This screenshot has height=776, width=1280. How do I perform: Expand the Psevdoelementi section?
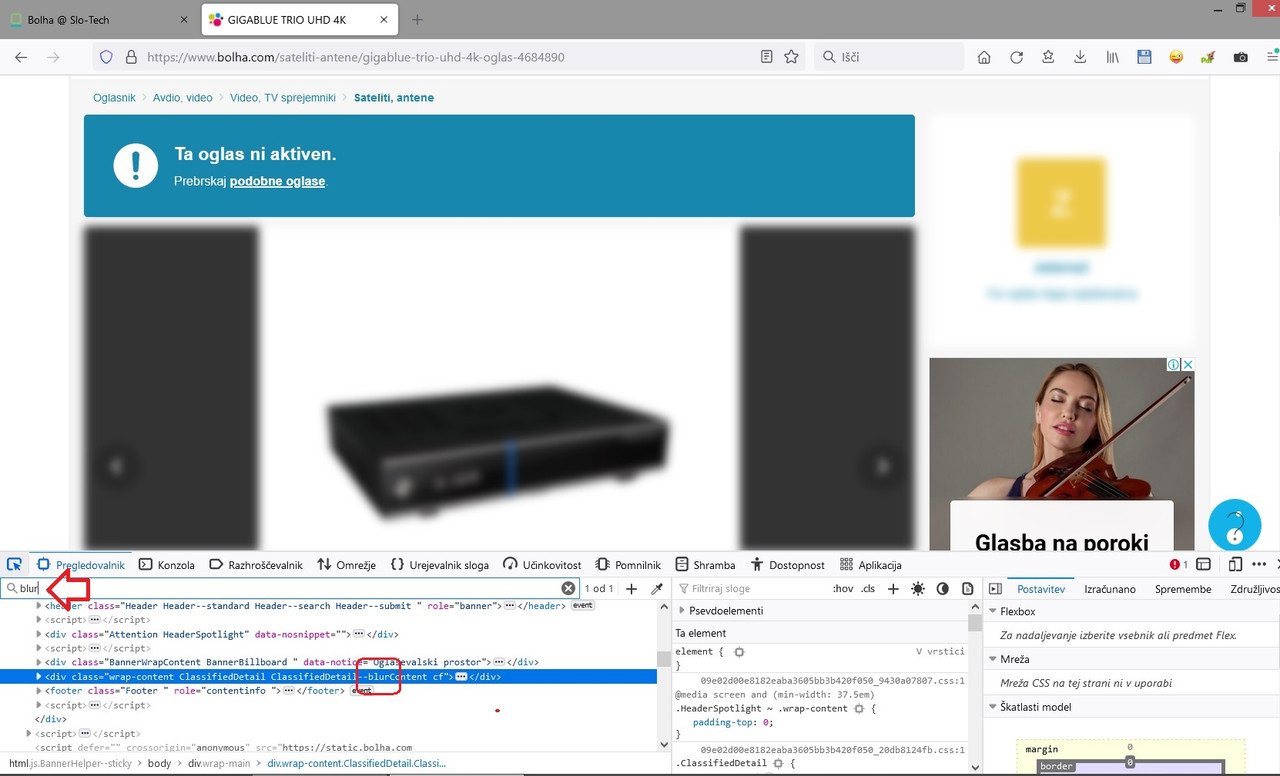(x=683, y=611)
